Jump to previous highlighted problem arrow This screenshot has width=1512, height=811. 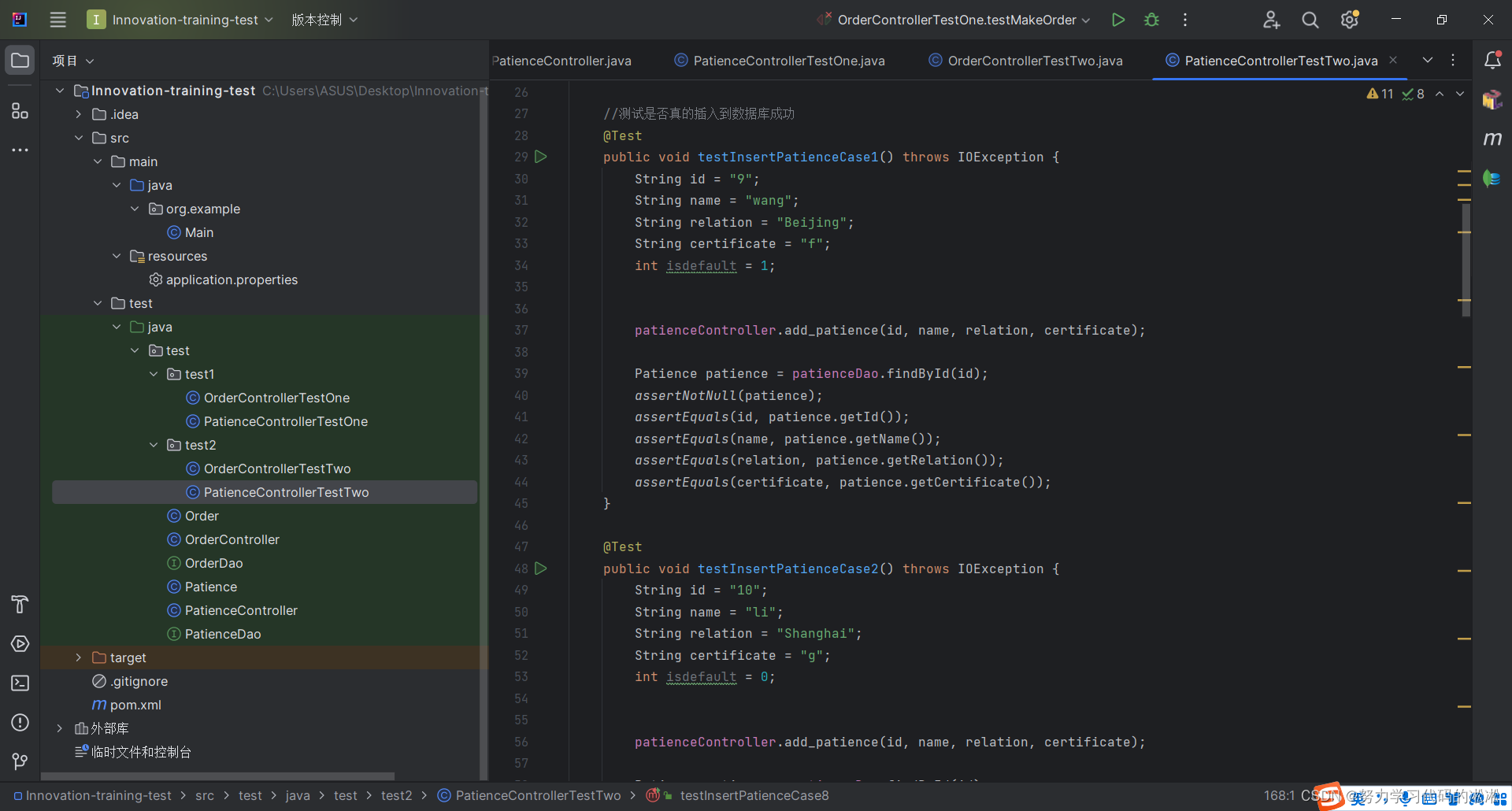1440,94
